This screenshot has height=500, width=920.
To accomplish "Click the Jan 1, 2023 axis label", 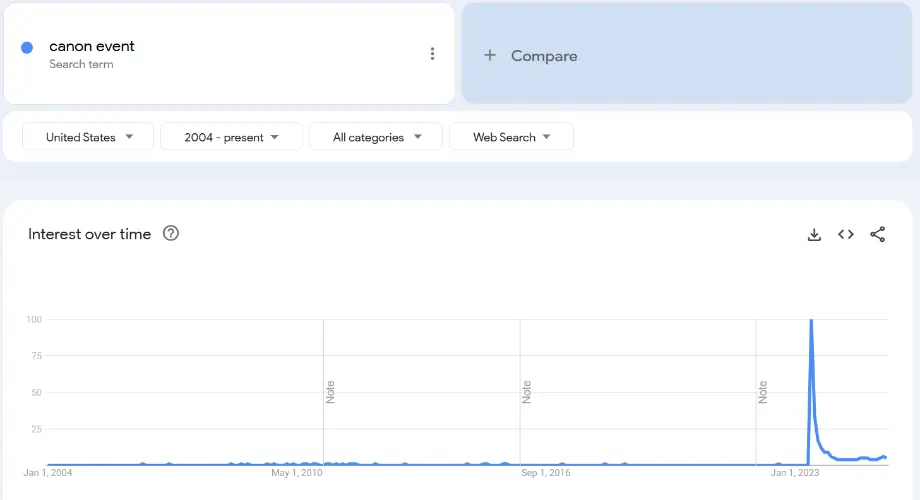I will pos(794,472).
